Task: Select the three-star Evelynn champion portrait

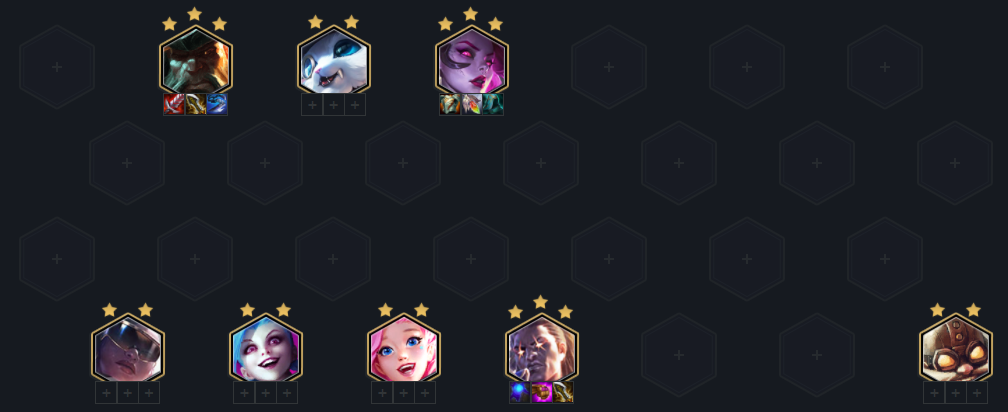Action: pyautogui.click(x=471, y=62)
